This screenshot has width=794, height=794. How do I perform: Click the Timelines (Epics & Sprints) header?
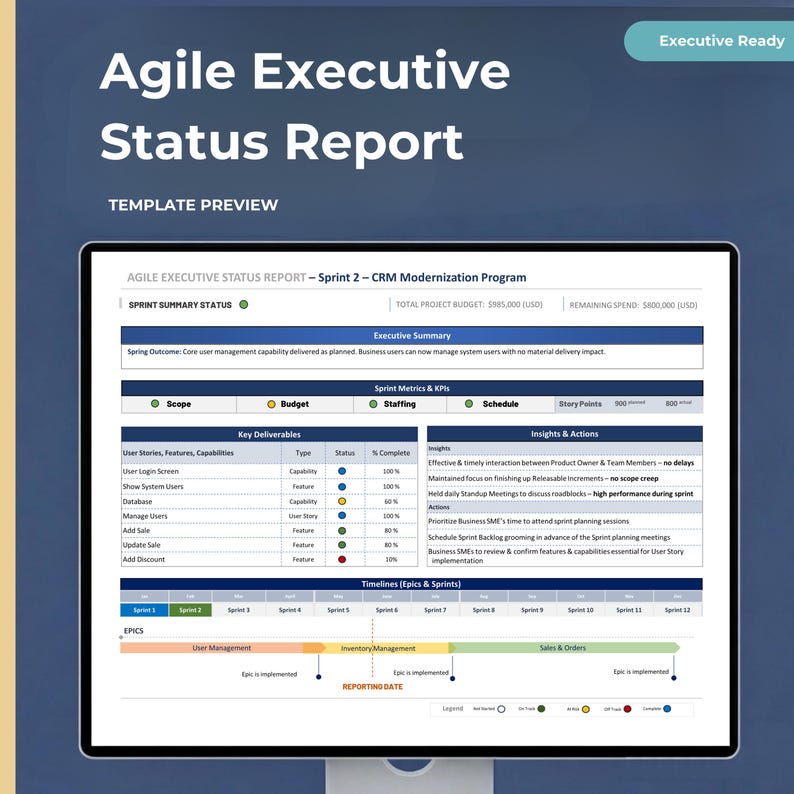(x=411, y=584)
